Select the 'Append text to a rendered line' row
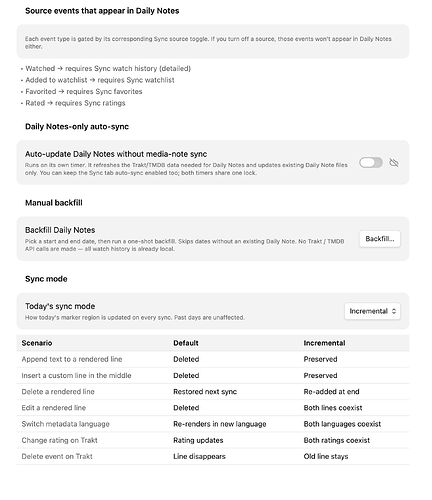This screenshot has width=432, height=500. click(213, 359)
